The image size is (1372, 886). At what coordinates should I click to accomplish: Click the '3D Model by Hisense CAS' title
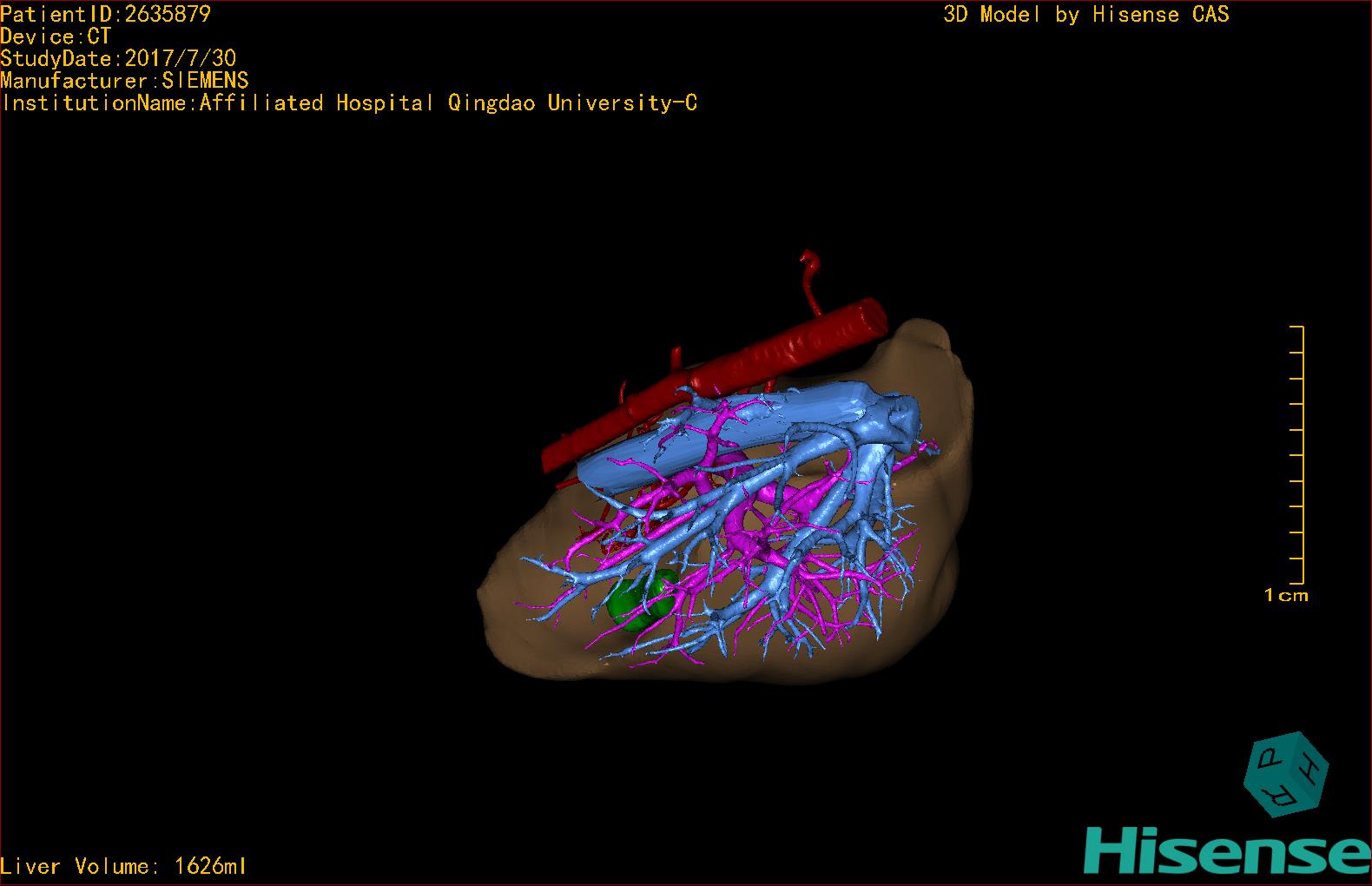click(x=1086, y=14)
